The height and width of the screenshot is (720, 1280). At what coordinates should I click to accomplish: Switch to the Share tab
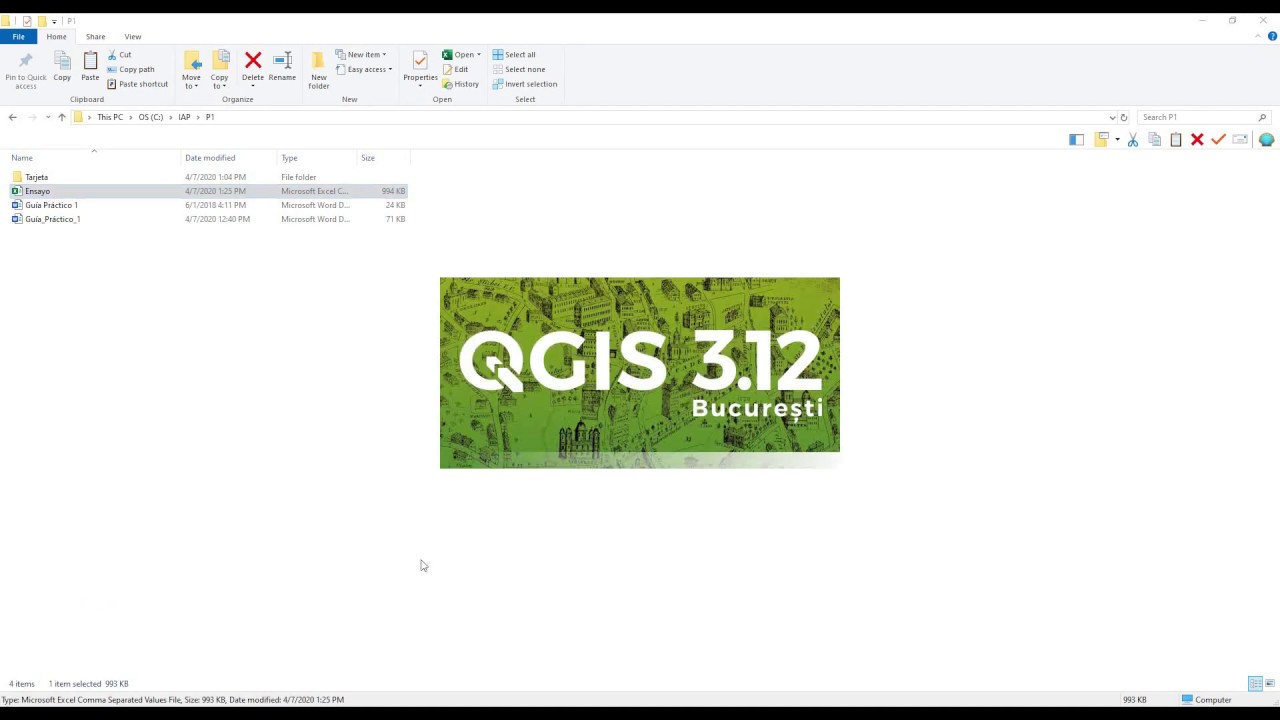tap(95, 37)
